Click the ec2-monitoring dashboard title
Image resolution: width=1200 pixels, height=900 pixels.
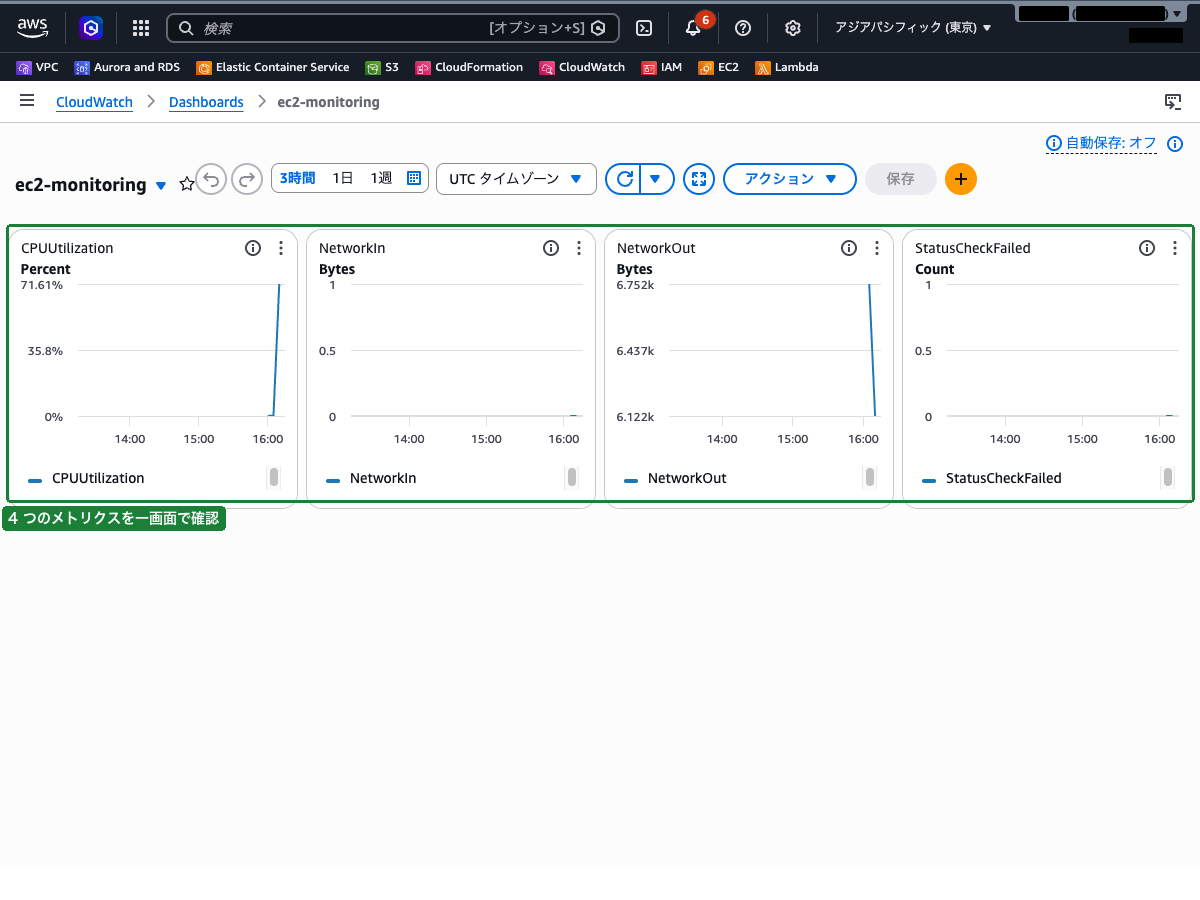coord(81,185)
